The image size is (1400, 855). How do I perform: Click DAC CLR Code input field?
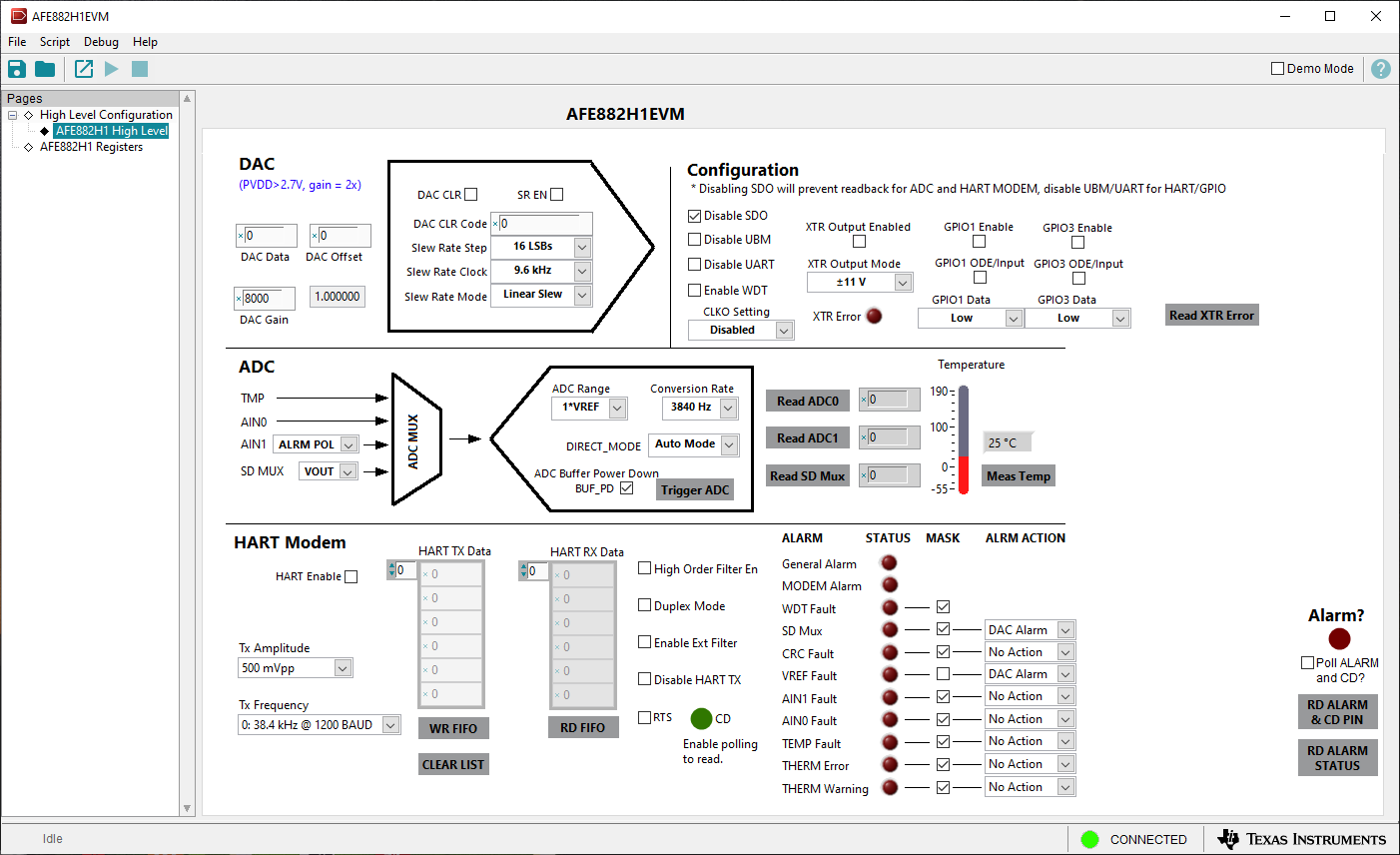pyautogui.click(x=541, y=223)
